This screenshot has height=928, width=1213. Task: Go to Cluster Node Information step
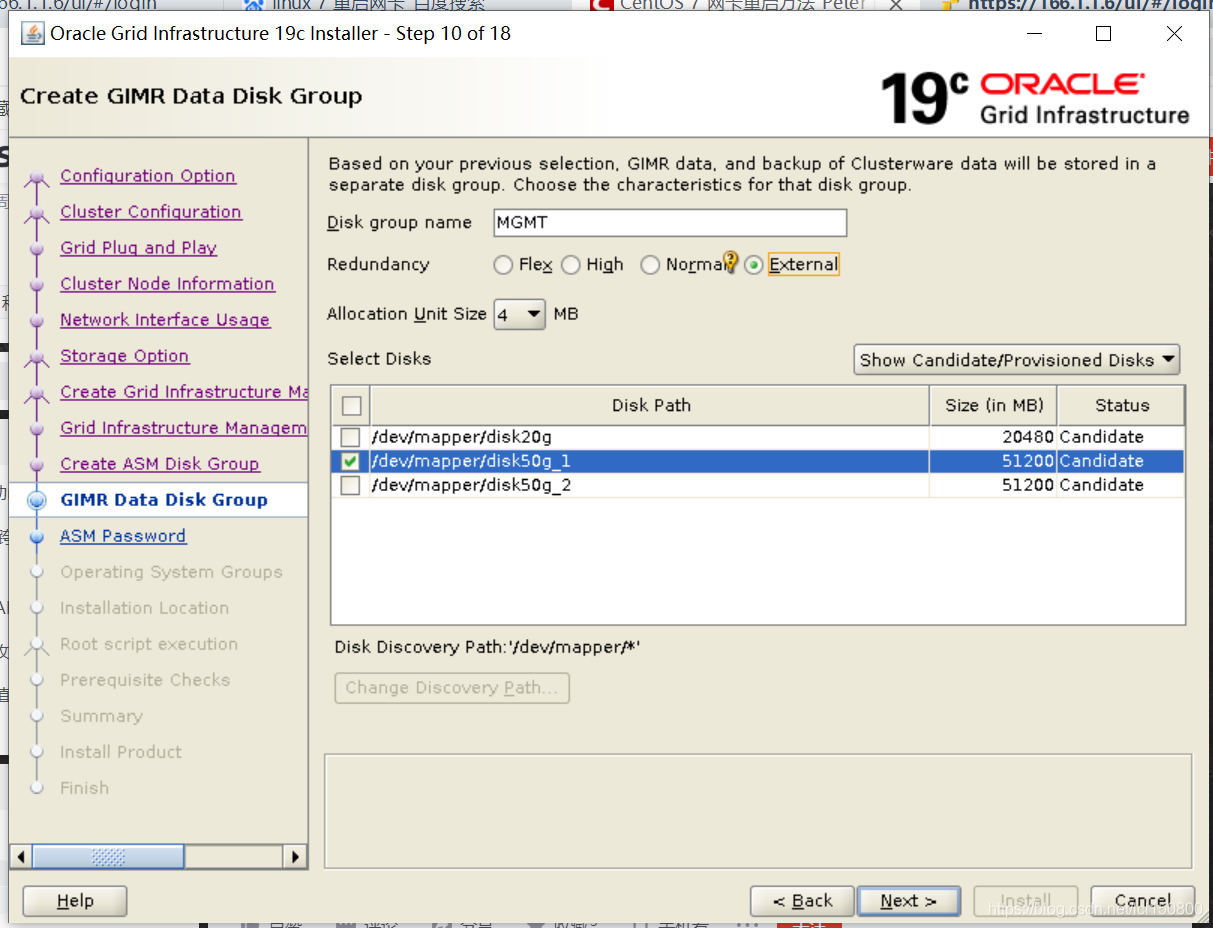point(167,284)
